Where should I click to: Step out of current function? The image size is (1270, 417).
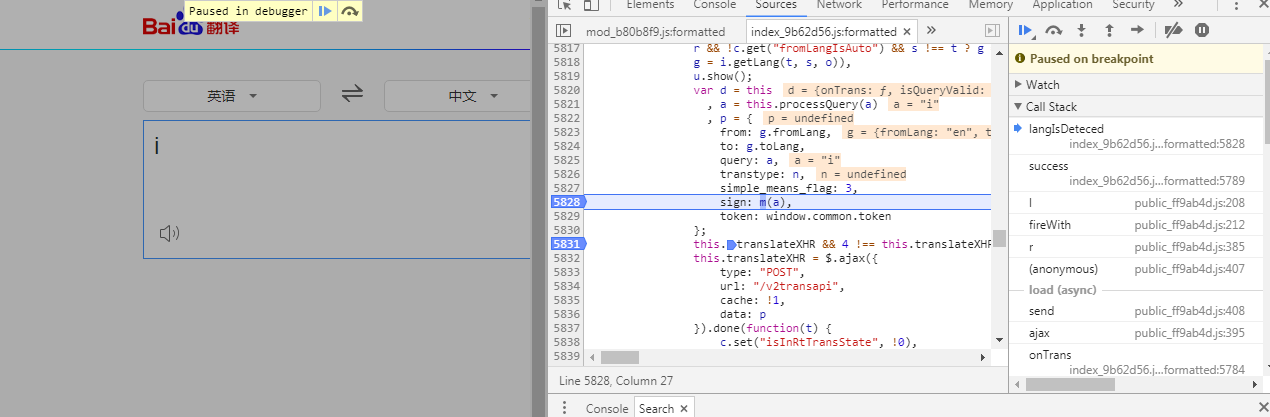point(1109,30)
